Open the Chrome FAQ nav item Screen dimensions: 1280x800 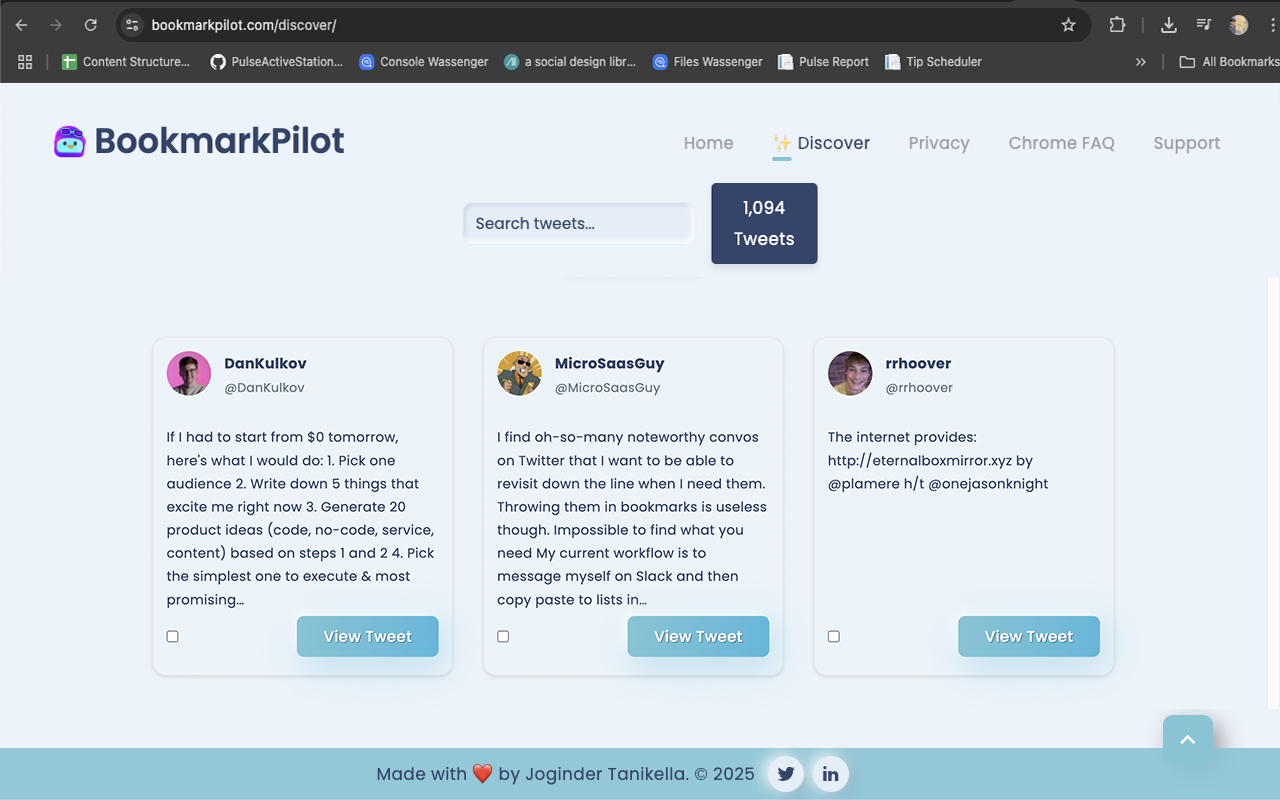1061,143
